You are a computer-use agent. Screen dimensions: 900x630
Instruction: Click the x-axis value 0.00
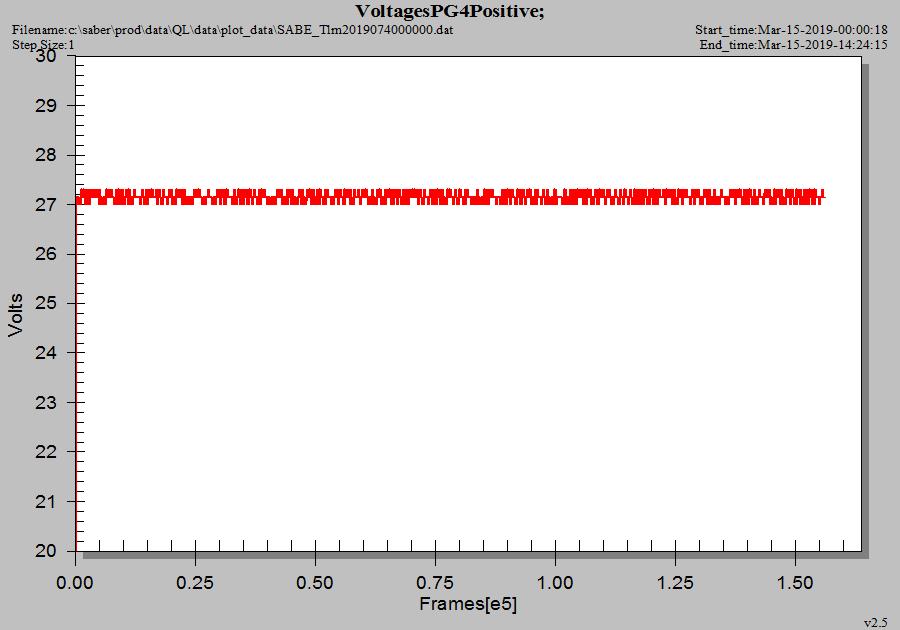(x=75, y=583)
